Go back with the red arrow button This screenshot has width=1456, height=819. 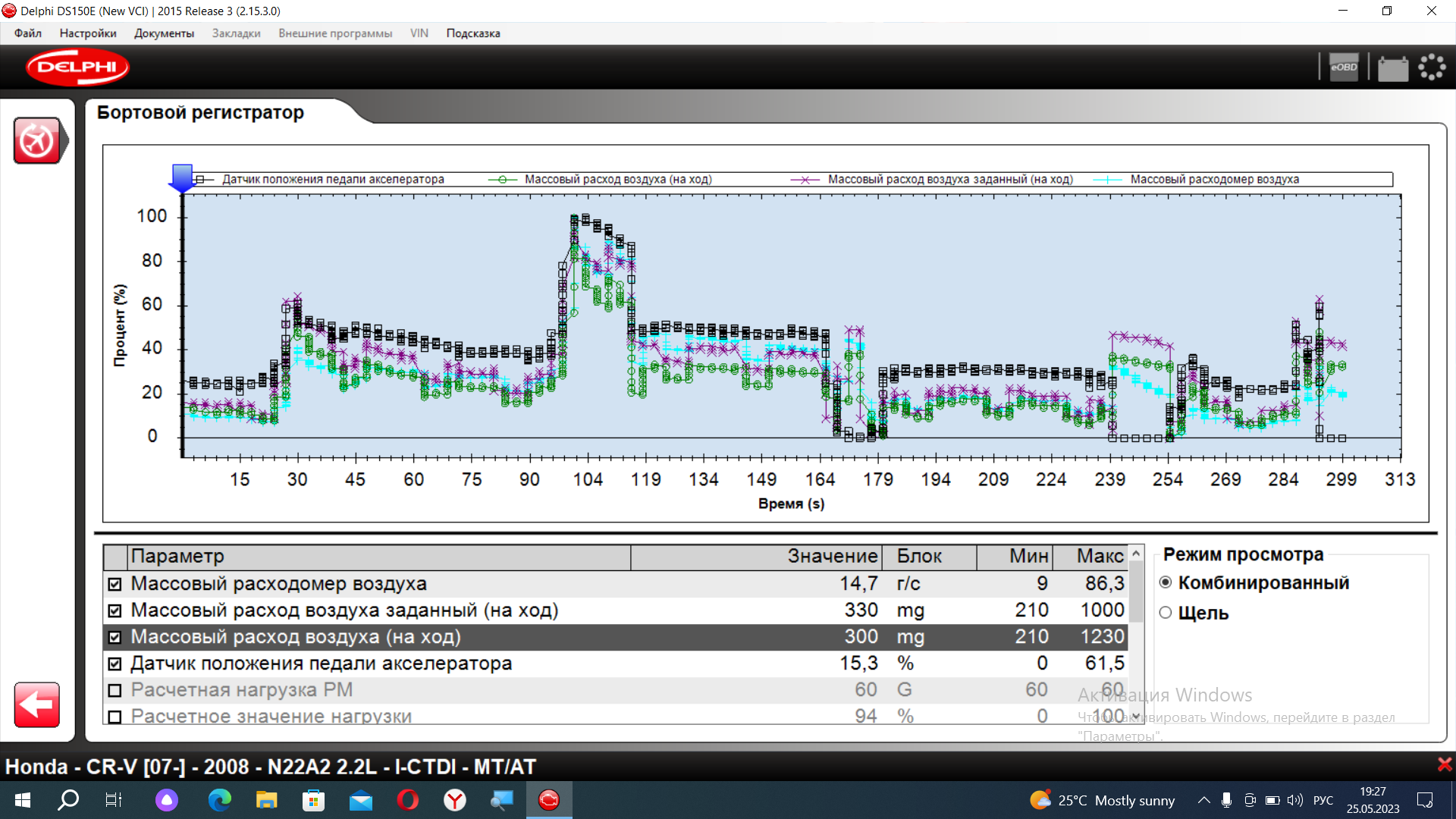click(x=36, y=704)
